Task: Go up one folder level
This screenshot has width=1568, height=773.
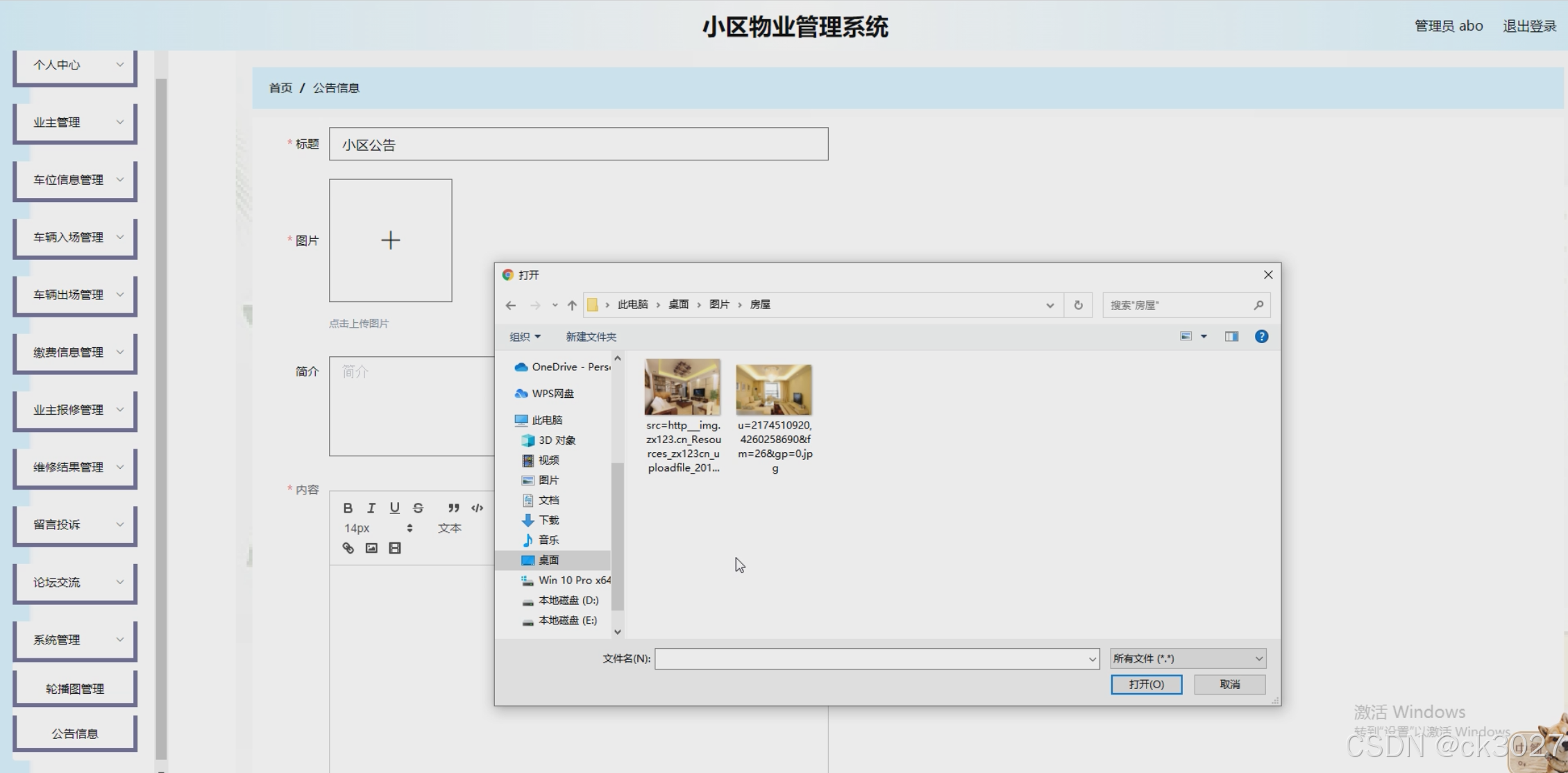Action: (x=572, y=305)
